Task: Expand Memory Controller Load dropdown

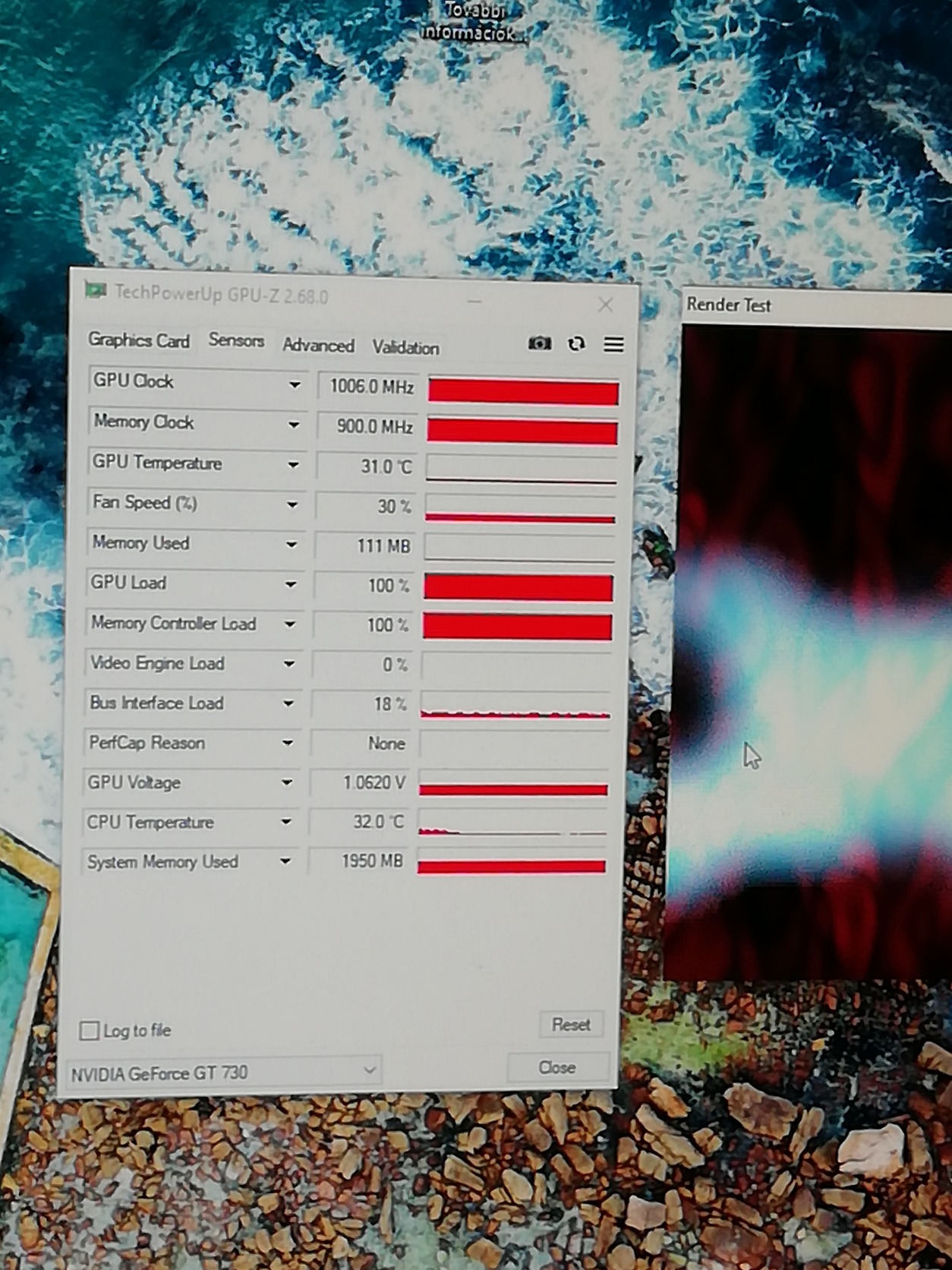Action: click(x=289, y=624)
